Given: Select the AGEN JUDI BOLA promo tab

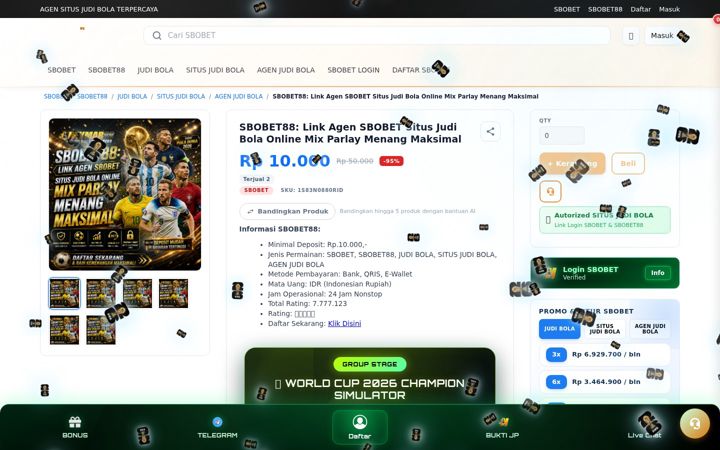Looking at the screenshot, I should 650,329.
